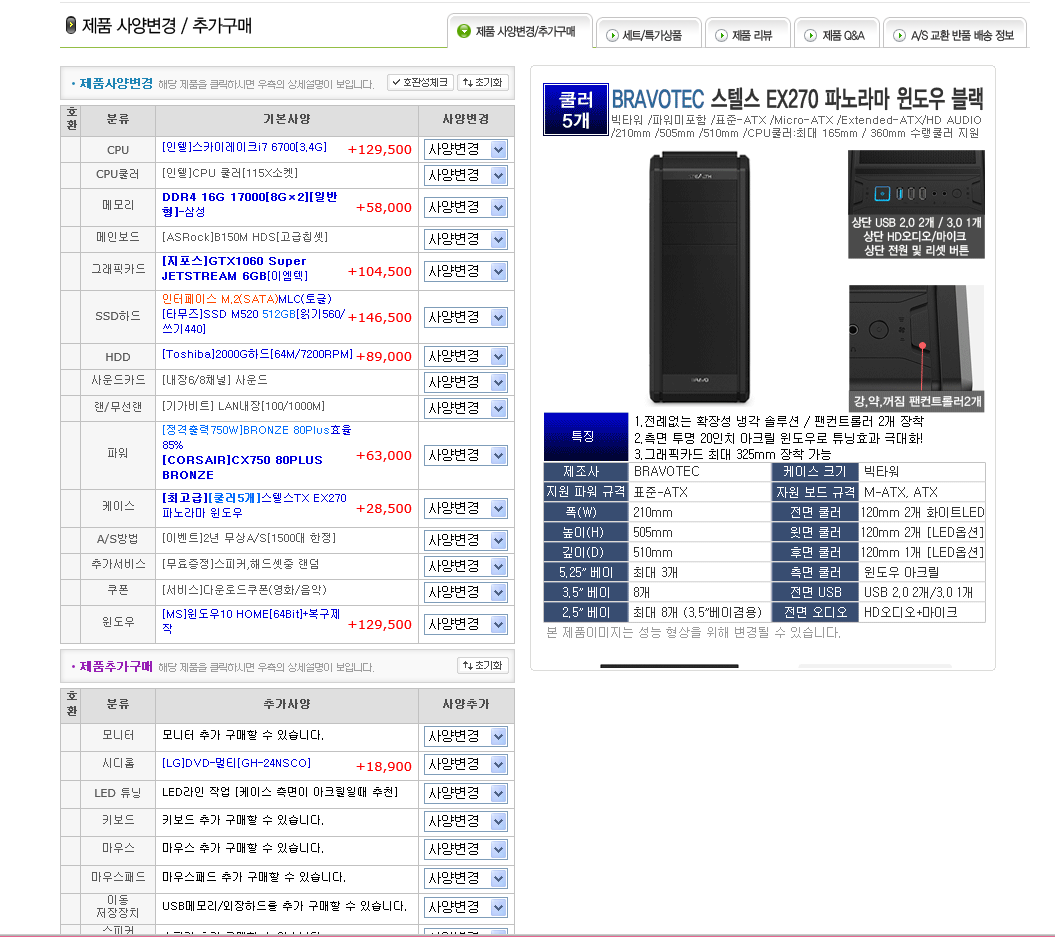
Task: Open the 세트/특가상품 tab
Action: [649, 35]
